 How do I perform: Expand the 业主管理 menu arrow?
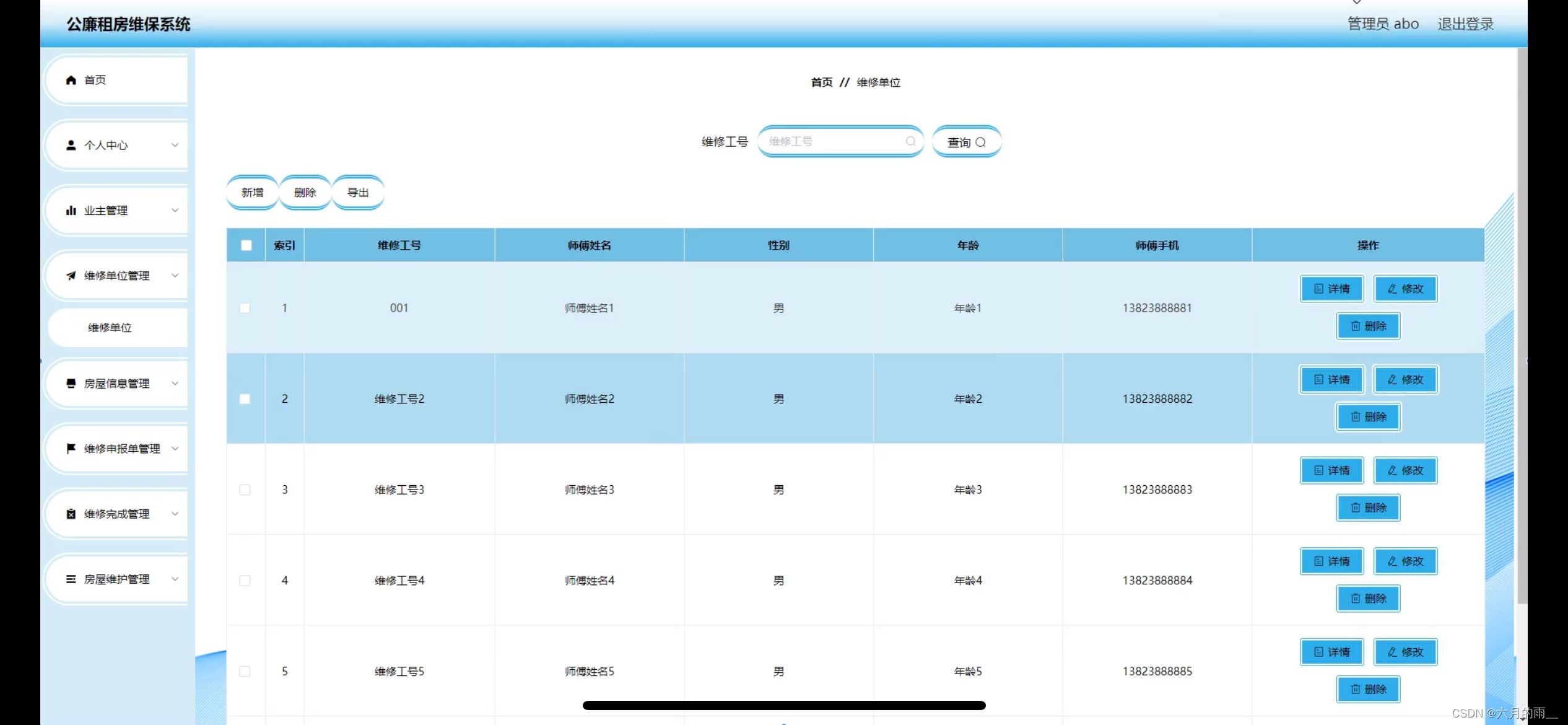(175, 211)
